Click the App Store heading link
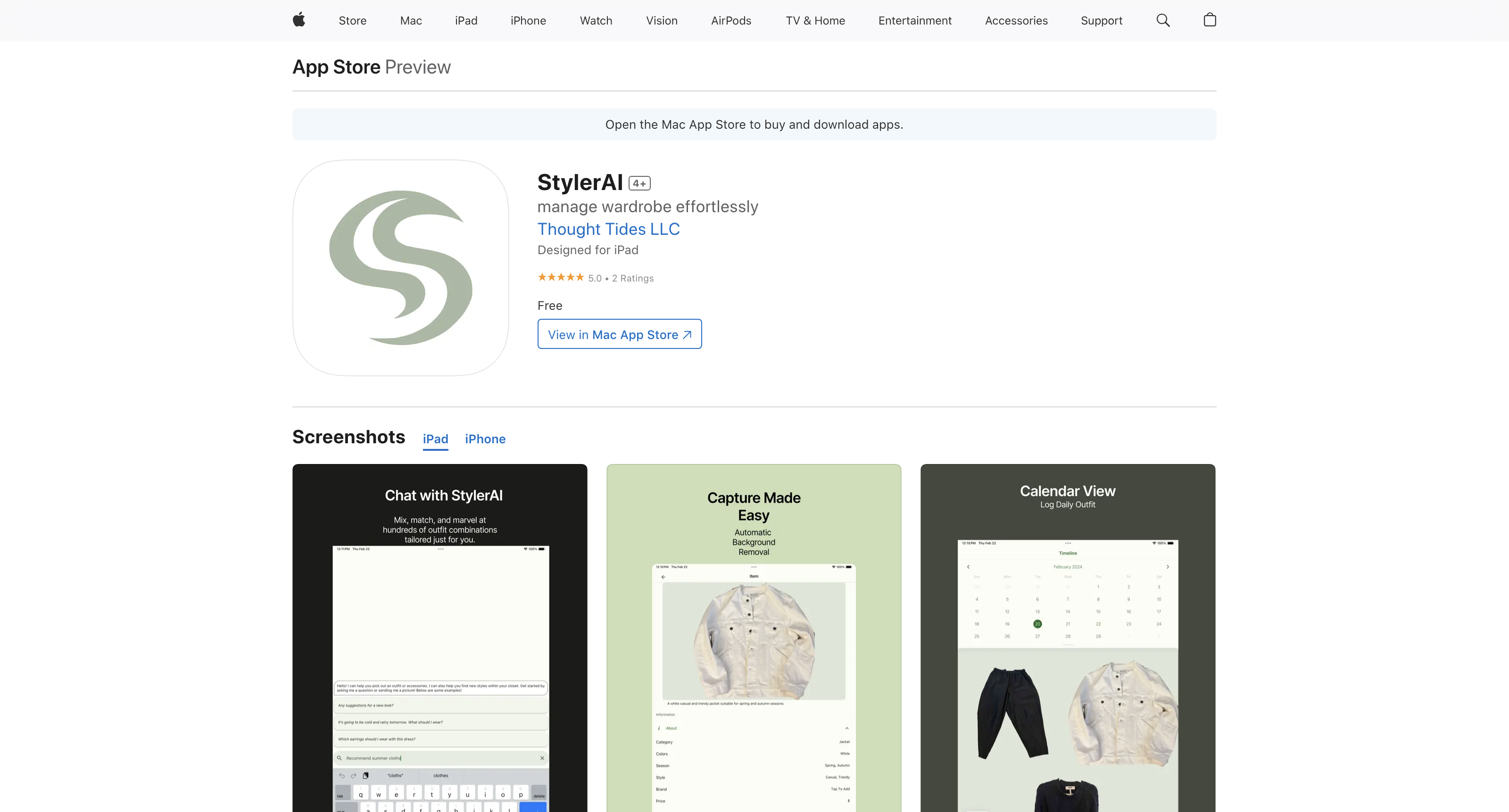This screenshot has width=1509, height=812. click(336, 67)
